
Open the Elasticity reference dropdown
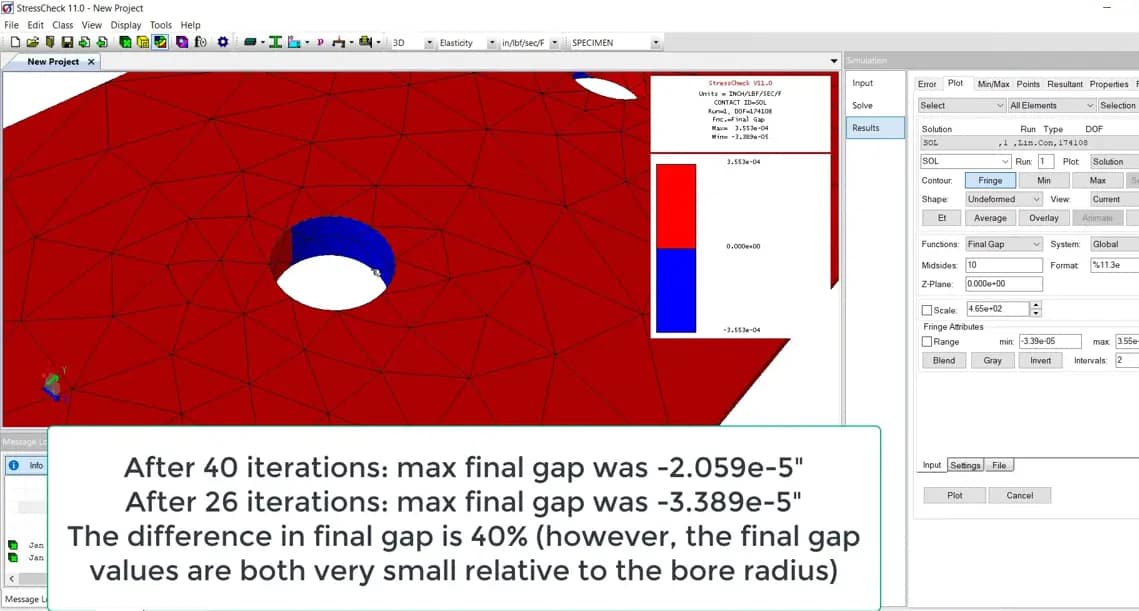465,42
